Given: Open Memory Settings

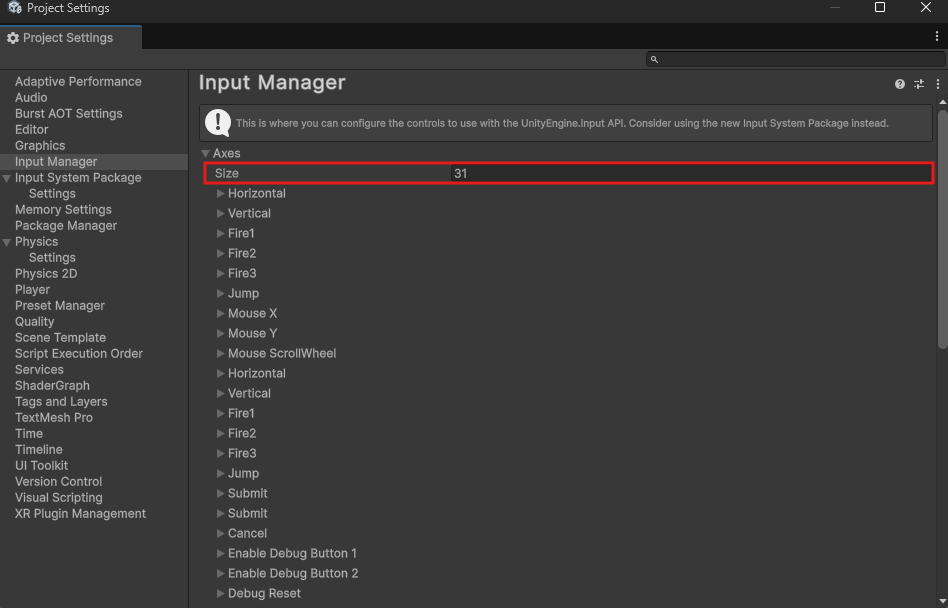Looking at the screenshot, I should point(63,210).
